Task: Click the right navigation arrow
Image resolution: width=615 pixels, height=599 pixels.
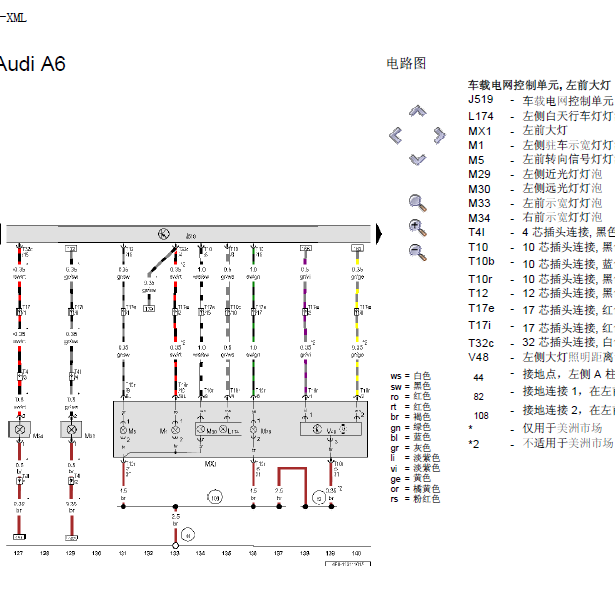Action: 439,136
